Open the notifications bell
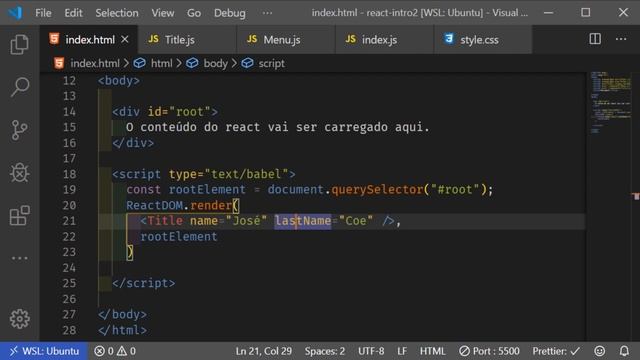 coord(624,351)
